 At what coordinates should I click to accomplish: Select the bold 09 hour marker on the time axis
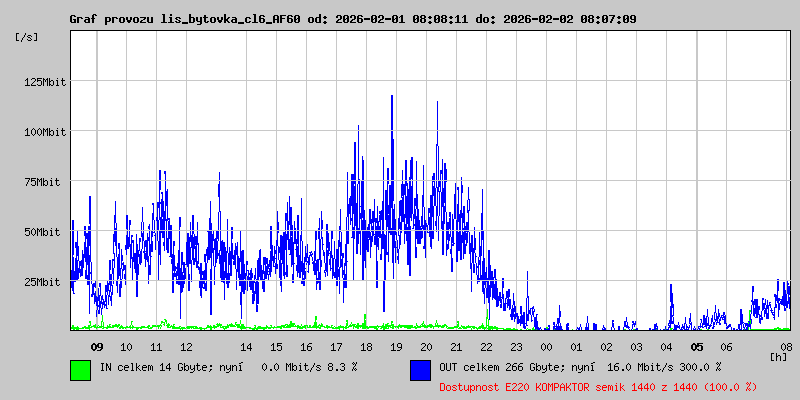(x=96, y=347)
